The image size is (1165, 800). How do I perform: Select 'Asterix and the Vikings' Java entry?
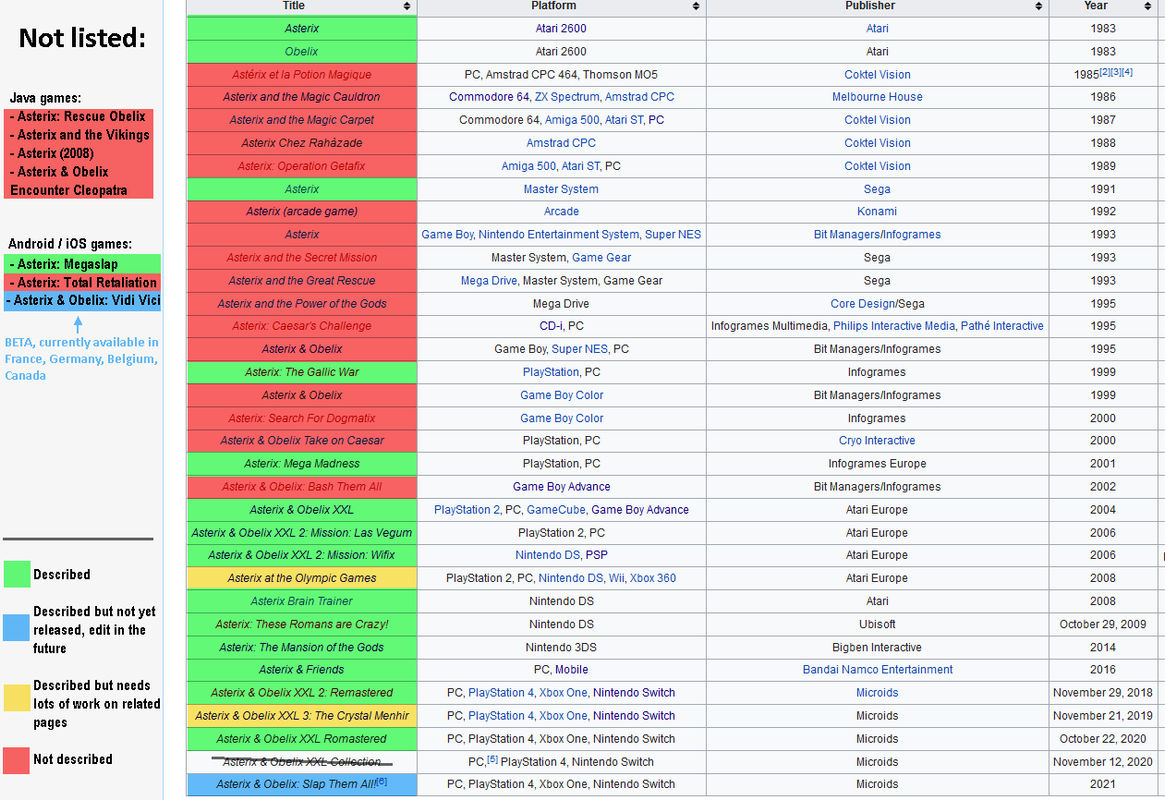(78, 134)
